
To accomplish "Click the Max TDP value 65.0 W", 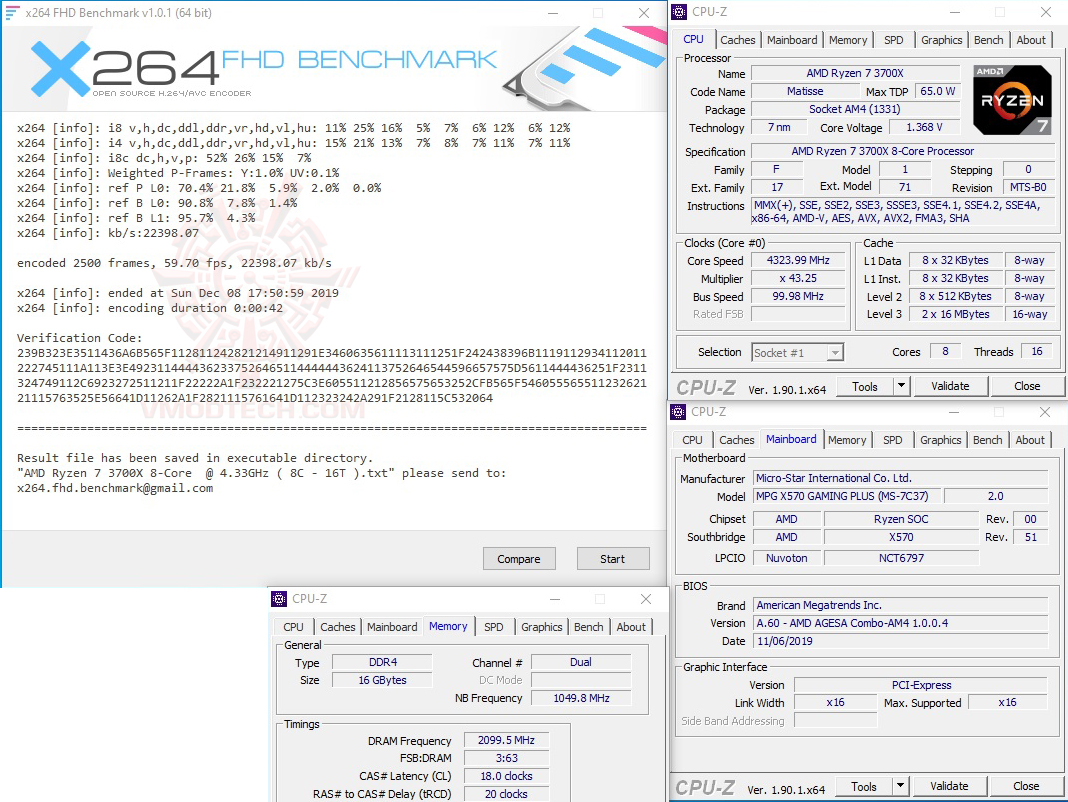I will (937, 91).
